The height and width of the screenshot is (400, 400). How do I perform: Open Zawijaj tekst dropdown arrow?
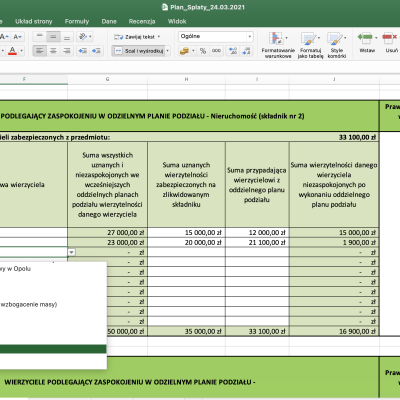(159, 37)
